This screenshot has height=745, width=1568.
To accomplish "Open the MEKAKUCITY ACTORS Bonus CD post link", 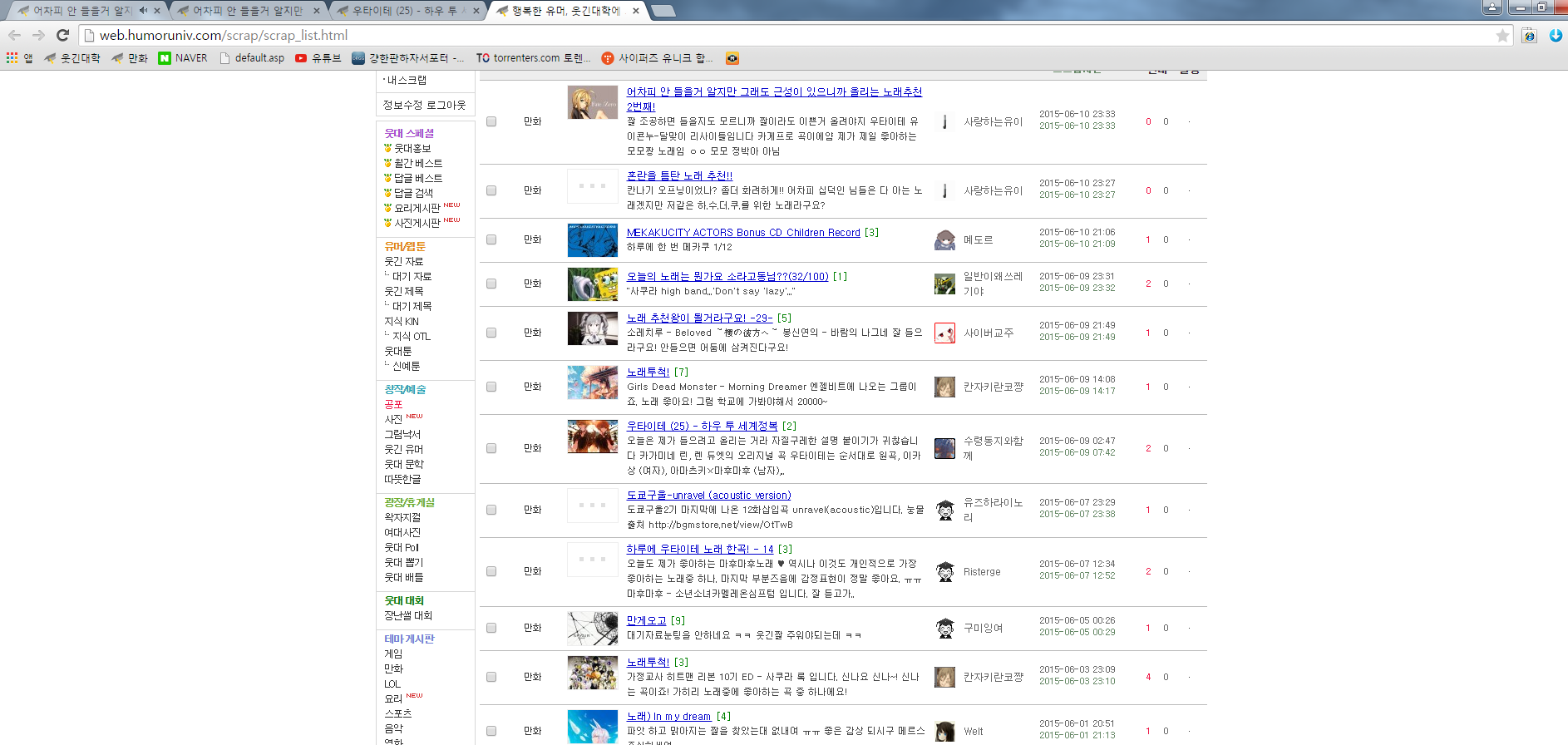I will click(743, 233).
